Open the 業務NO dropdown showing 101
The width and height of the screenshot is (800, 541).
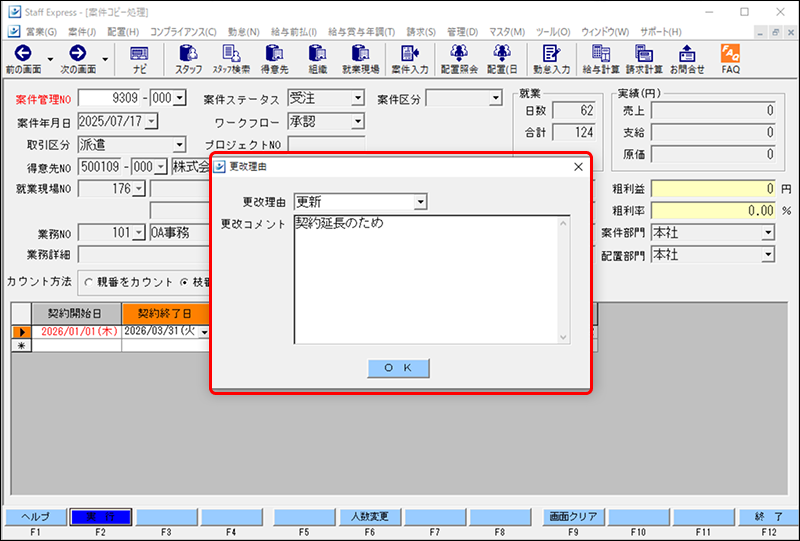point(139,233)
